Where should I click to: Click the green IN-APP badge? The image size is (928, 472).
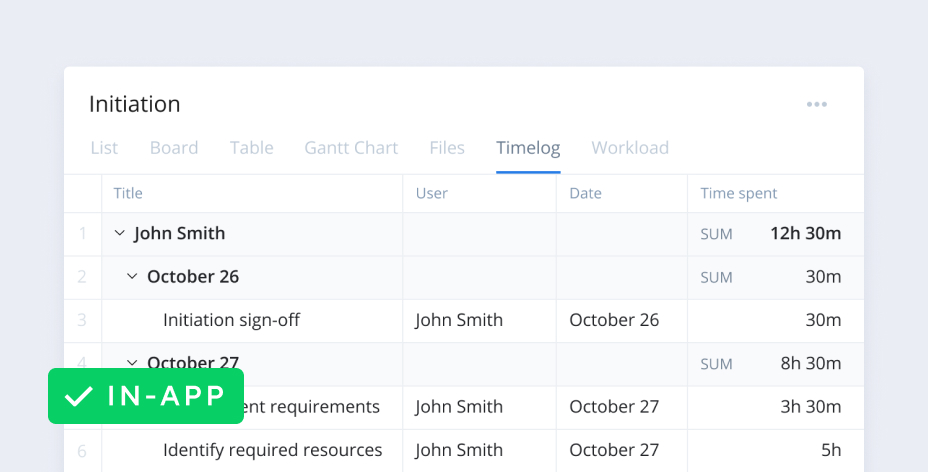coord(146,396)
